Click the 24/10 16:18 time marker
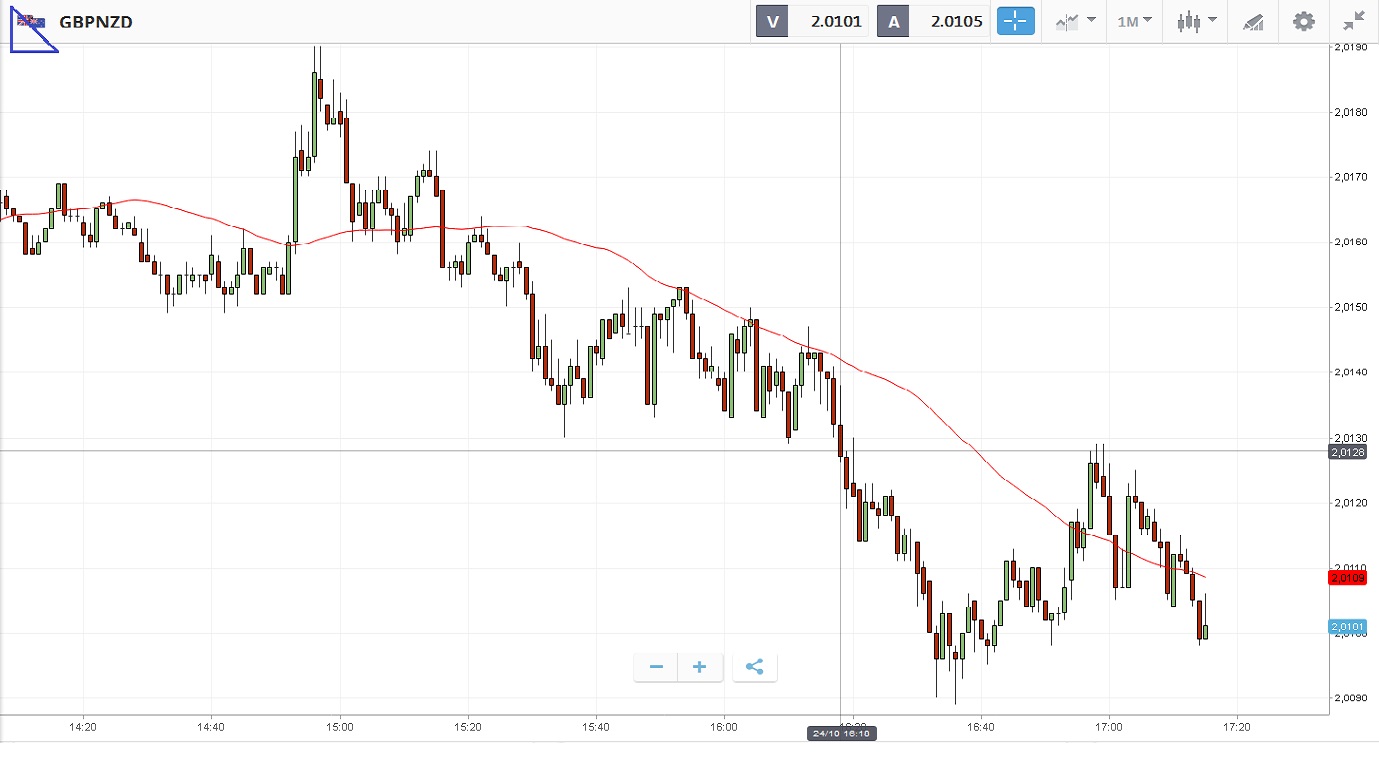Screen dimensions: 1379x782 point(841,734)
